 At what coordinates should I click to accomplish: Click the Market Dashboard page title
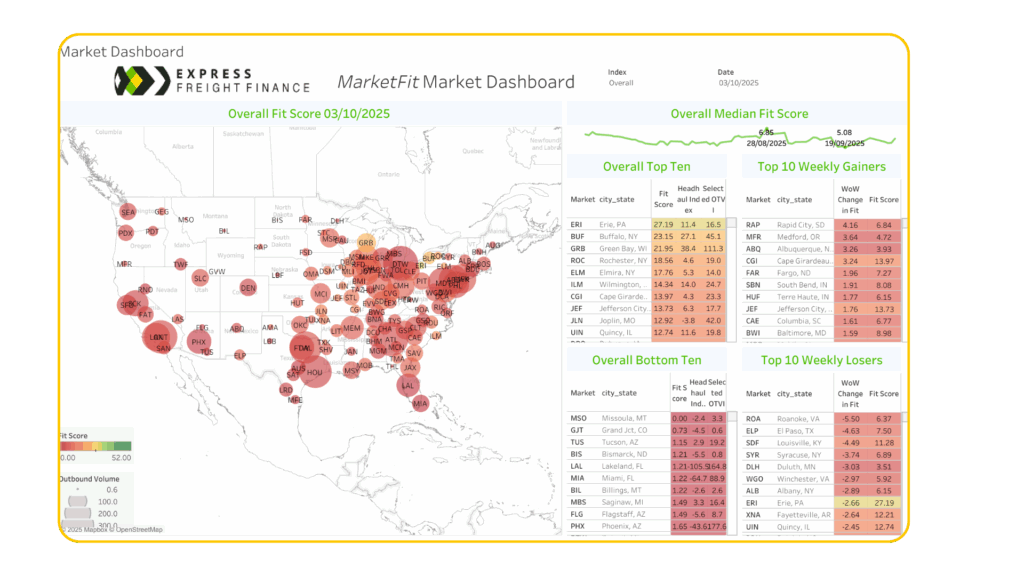pyautogui.click(x=121, y=51)
